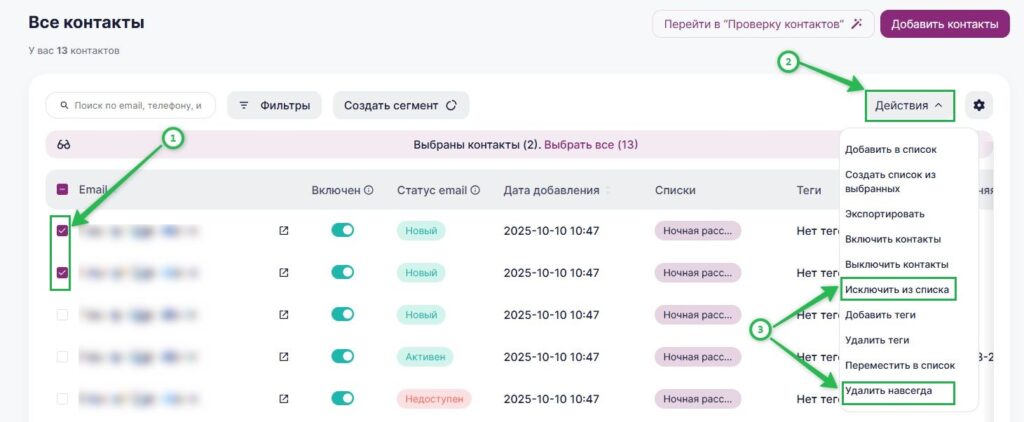Click the search magnifier icon
This screenshot has height=422, width=1024.
[65, 105]
